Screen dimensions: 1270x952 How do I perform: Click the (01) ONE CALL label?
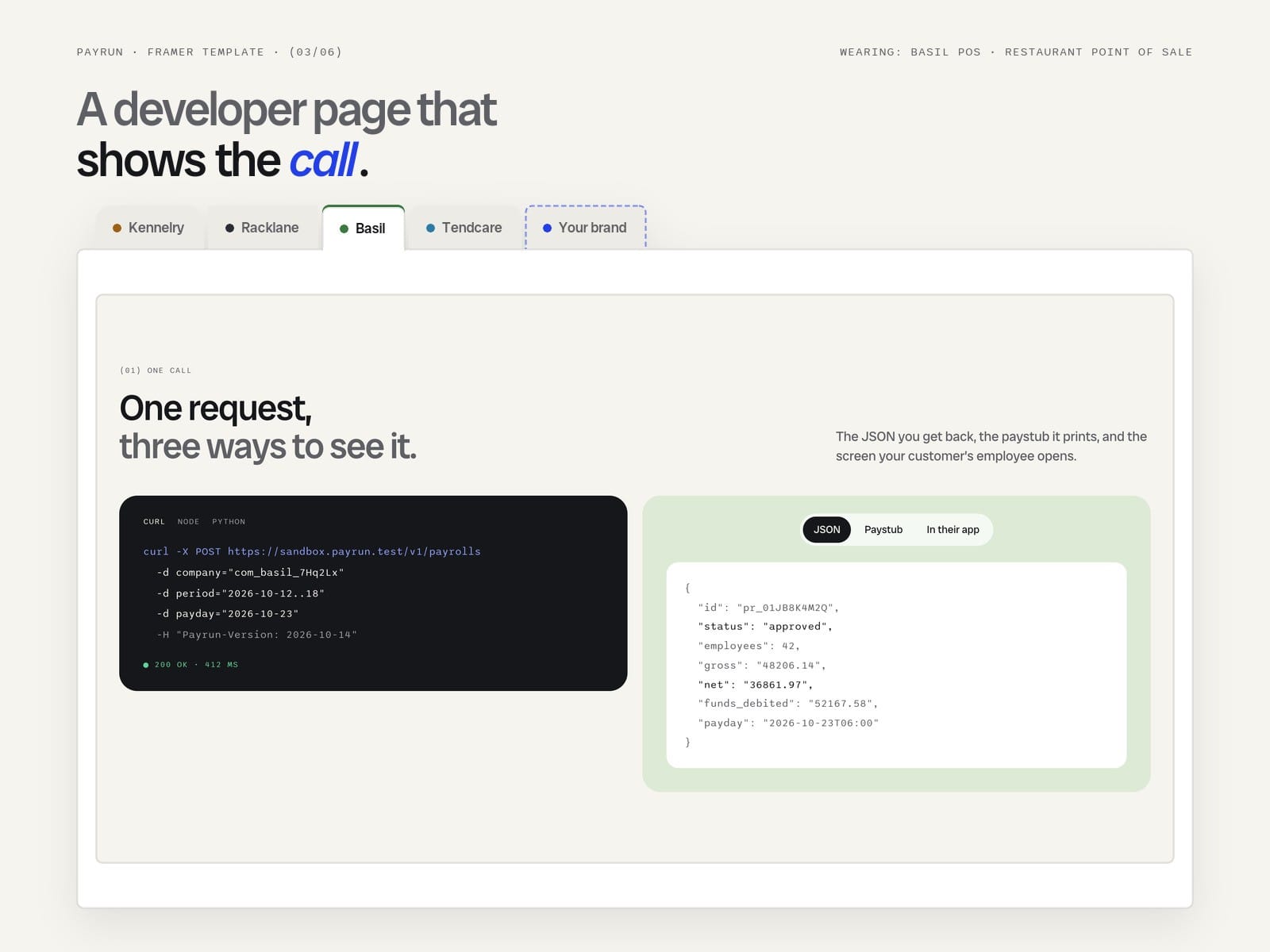pos(156,370)
